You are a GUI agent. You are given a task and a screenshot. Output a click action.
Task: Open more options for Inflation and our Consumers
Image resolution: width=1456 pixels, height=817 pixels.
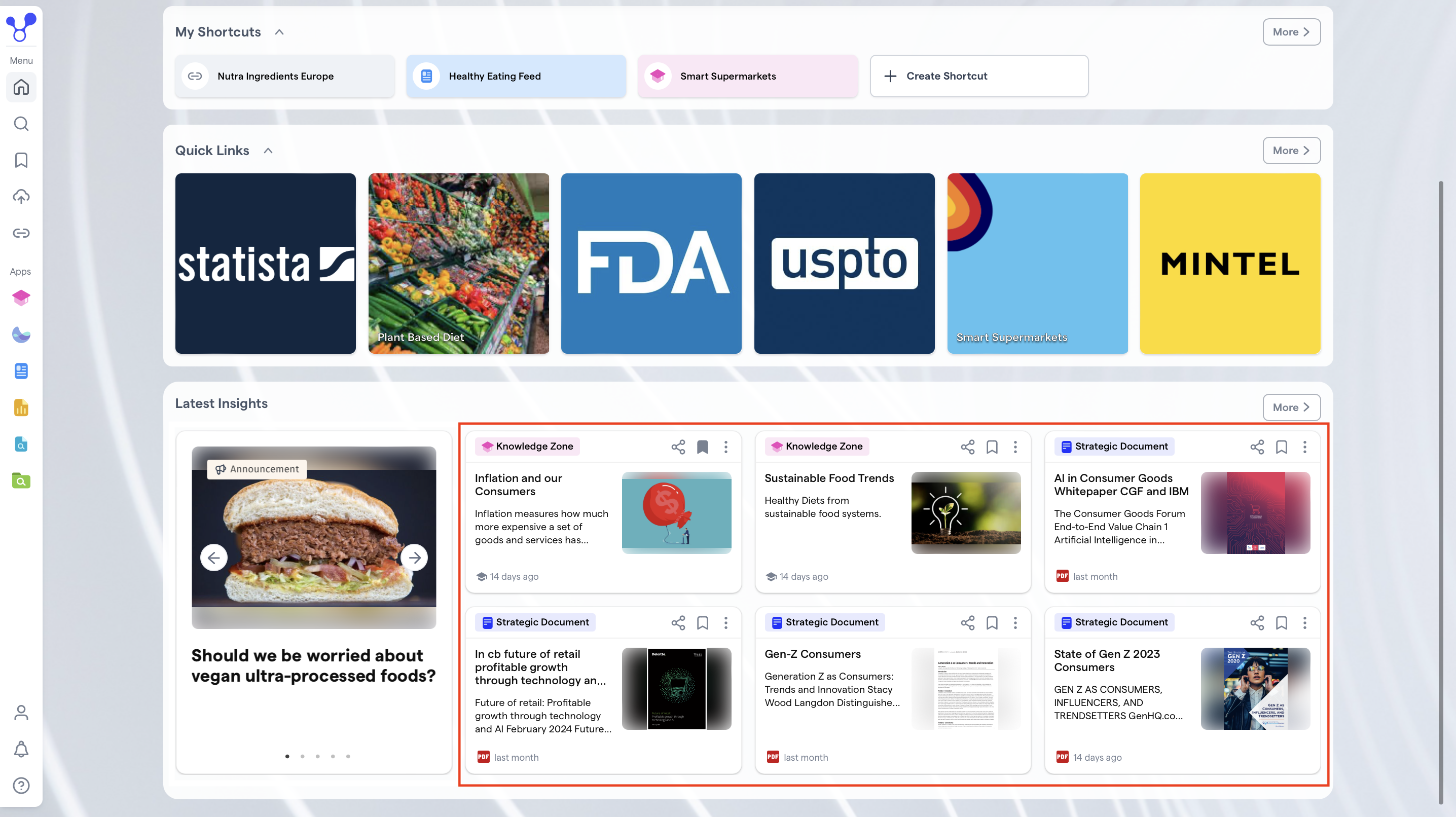726,447
